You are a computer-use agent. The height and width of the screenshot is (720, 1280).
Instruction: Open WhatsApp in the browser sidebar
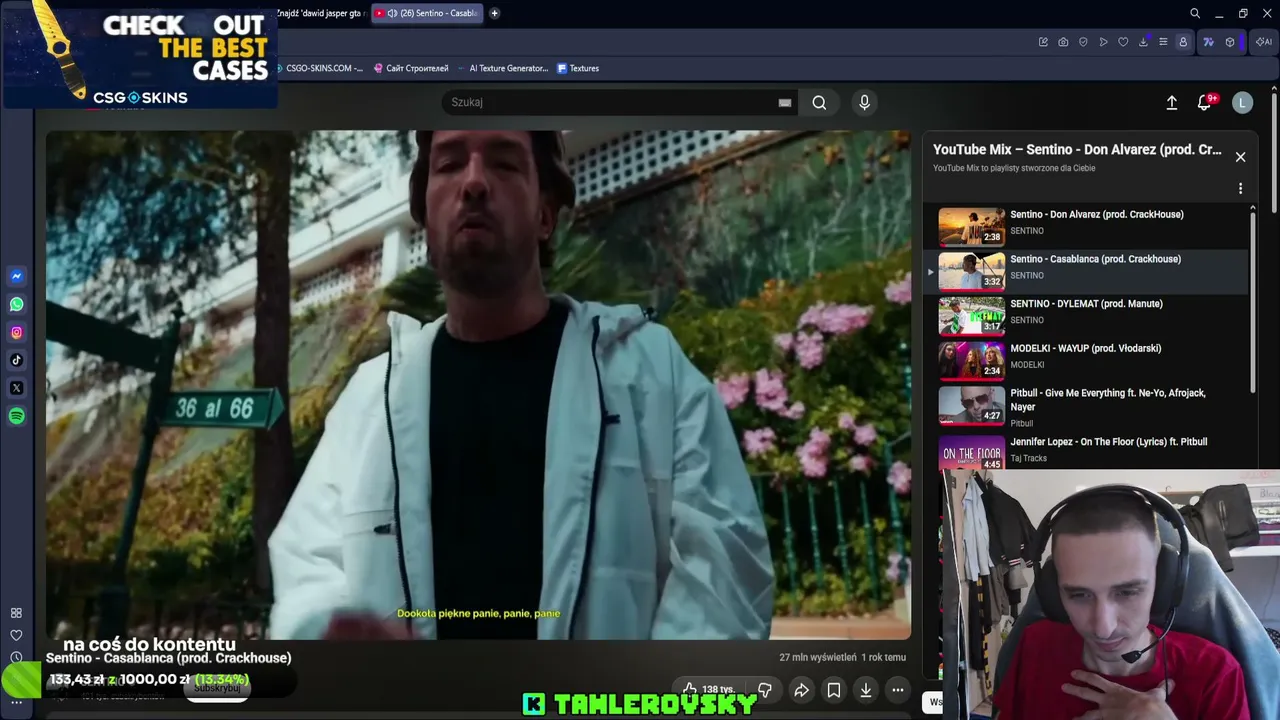(17, 304)
